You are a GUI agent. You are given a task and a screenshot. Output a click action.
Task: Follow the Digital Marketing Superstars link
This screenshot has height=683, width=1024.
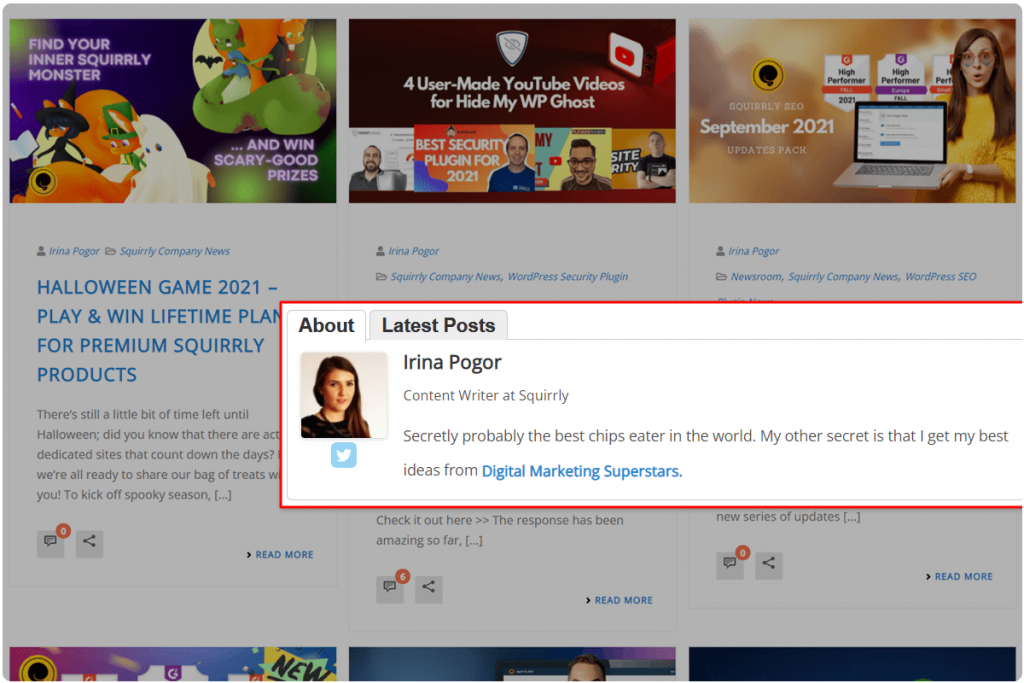(581, 471)
